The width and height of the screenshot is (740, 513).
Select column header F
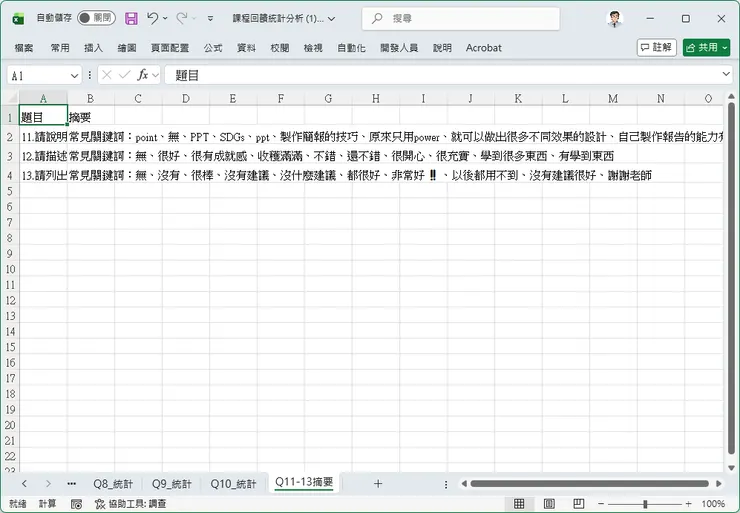281,99
